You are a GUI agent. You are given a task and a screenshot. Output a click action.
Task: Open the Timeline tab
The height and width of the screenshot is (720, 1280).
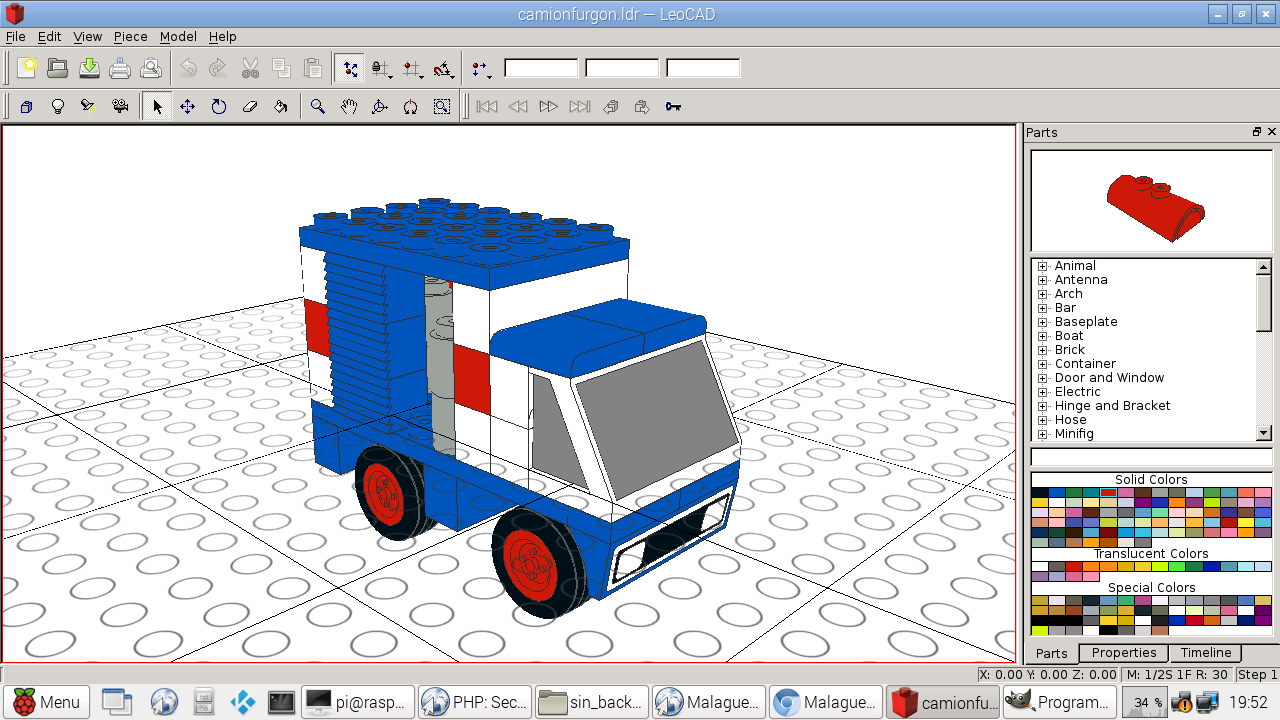coord(1205,653)
